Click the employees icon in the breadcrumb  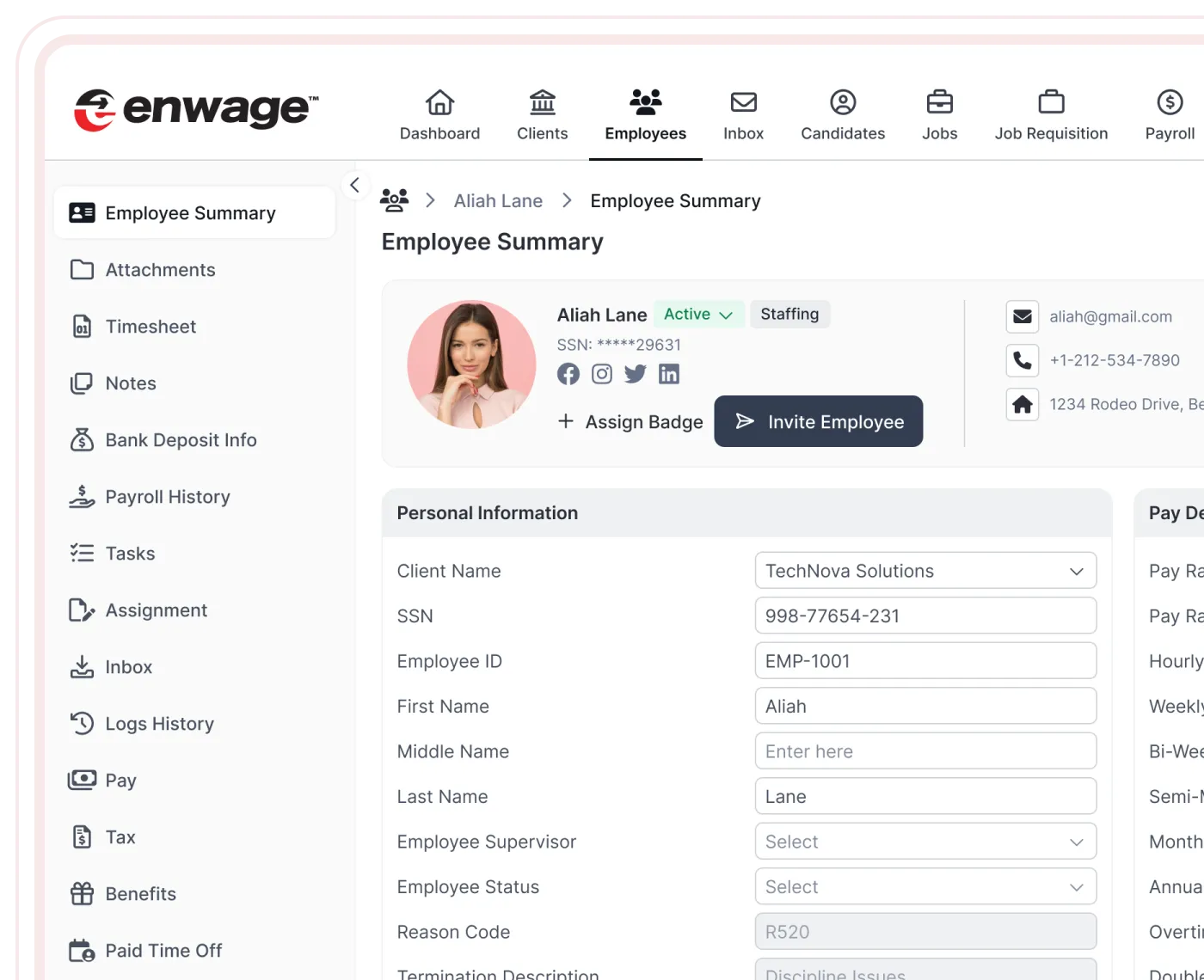coord(394,200)
